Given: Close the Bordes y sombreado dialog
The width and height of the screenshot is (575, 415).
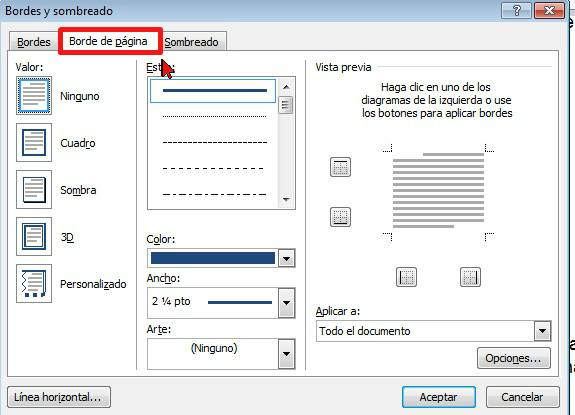Looking at the screenshot, I should [549, 11].
